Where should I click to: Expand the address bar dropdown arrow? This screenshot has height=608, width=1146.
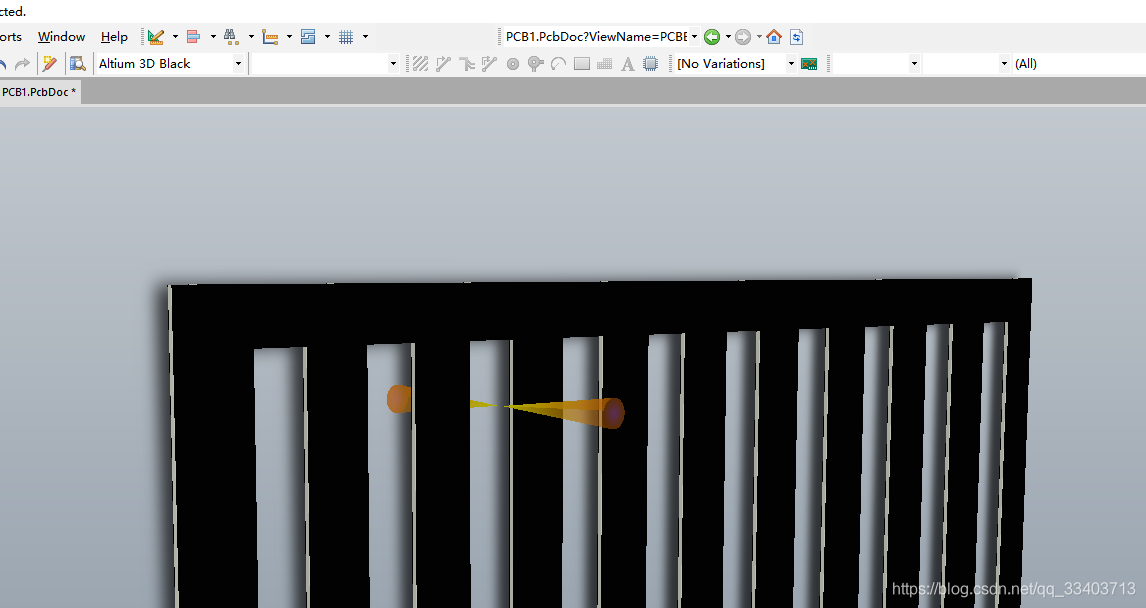694,37
